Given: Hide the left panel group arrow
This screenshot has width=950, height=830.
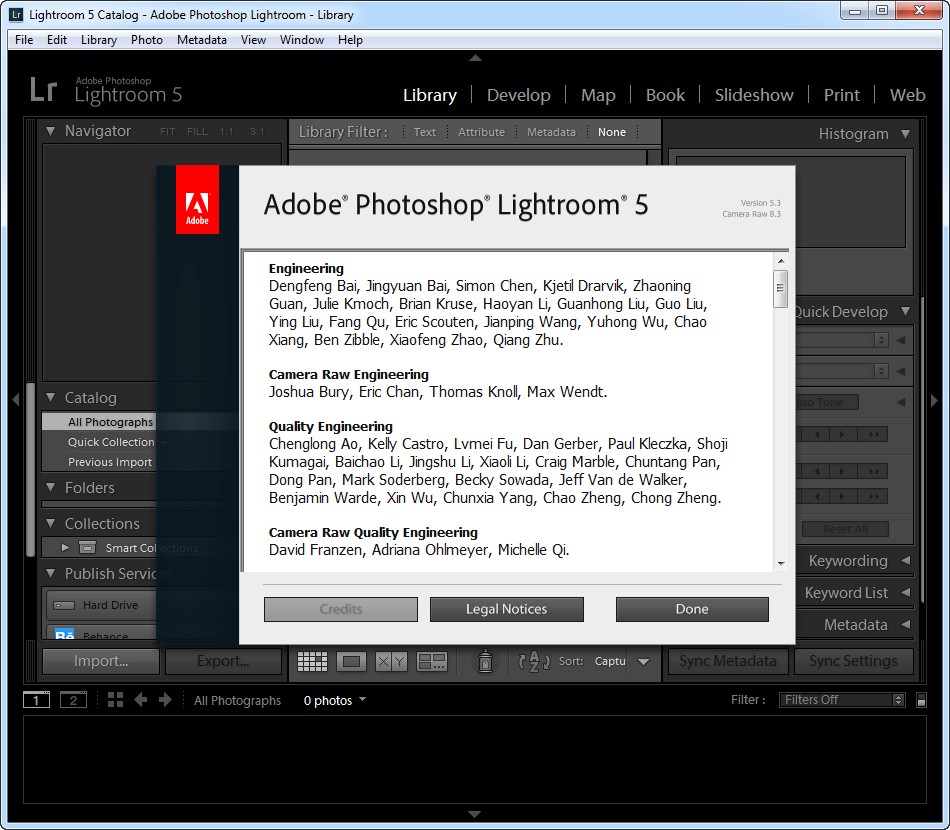Looking at the screenshot, I should pyautogui.click(x=16, y=400).
